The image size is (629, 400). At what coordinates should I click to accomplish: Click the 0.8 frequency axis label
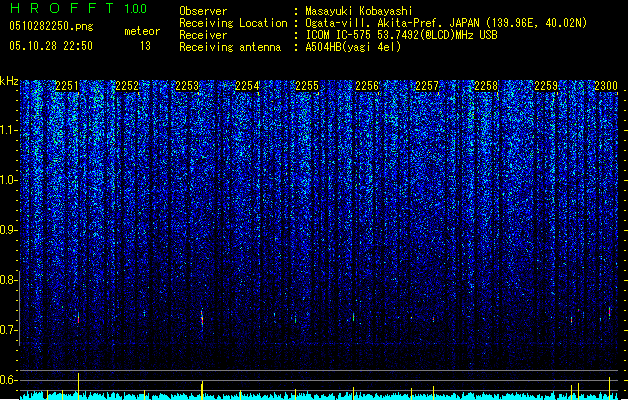coord(8,280)
